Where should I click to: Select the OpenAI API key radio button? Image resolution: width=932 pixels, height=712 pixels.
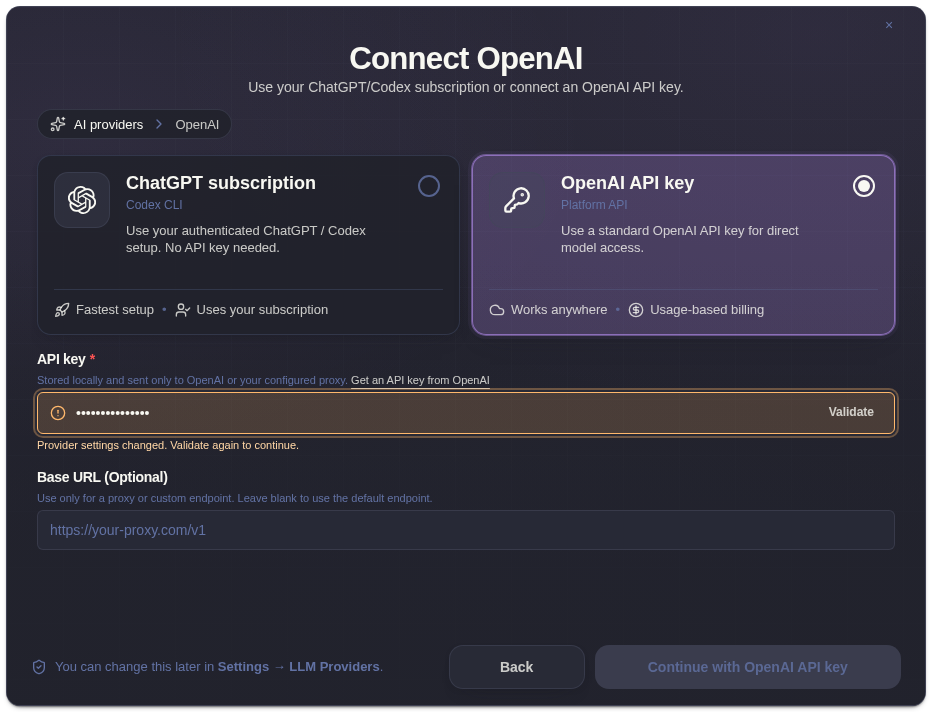click(864, 186)
